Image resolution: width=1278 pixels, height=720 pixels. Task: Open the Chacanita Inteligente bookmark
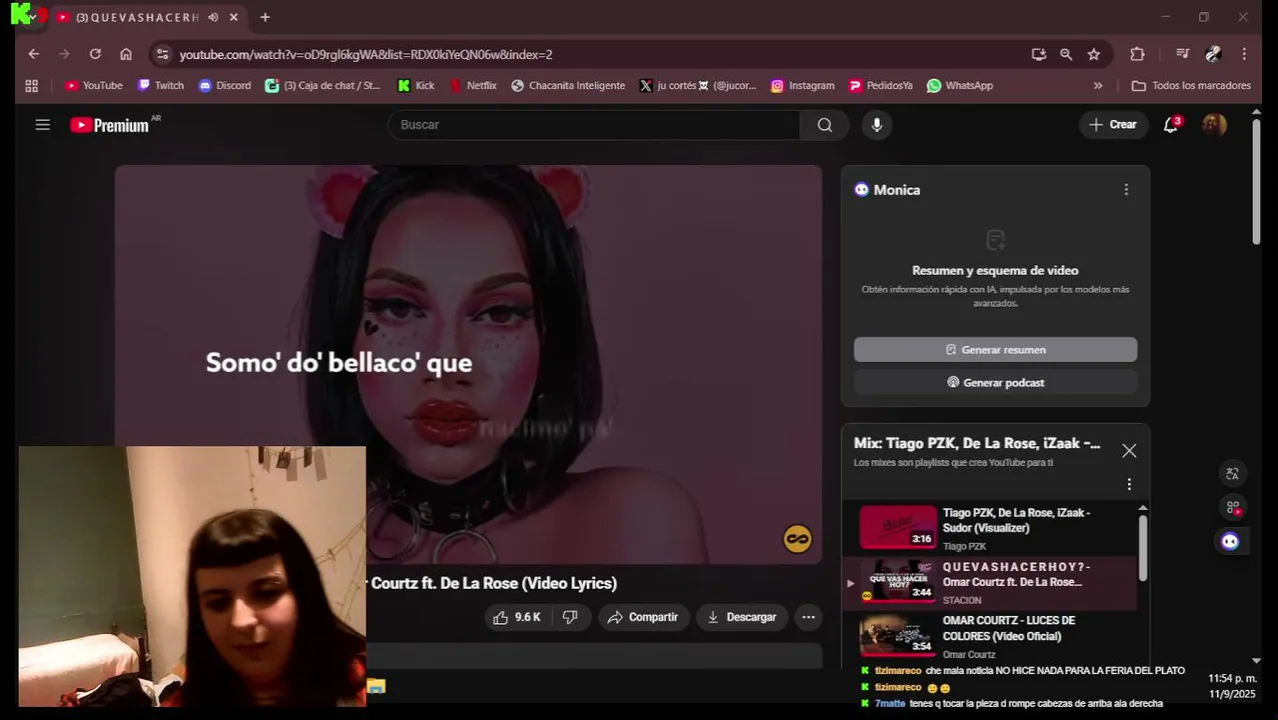(x=568, y=86)
